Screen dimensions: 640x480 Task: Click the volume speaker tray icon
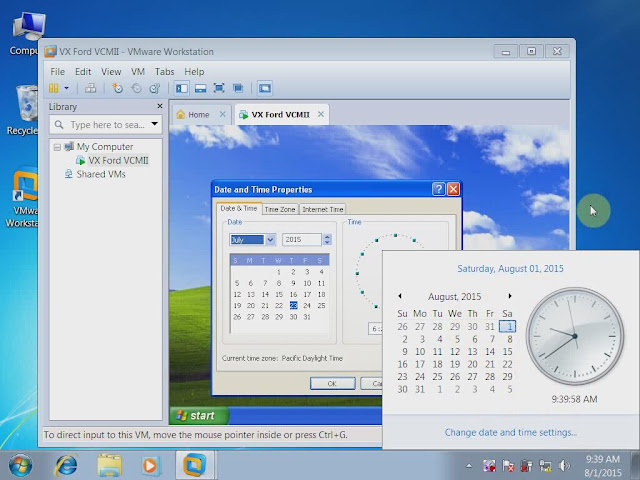(x=564, y=466)
